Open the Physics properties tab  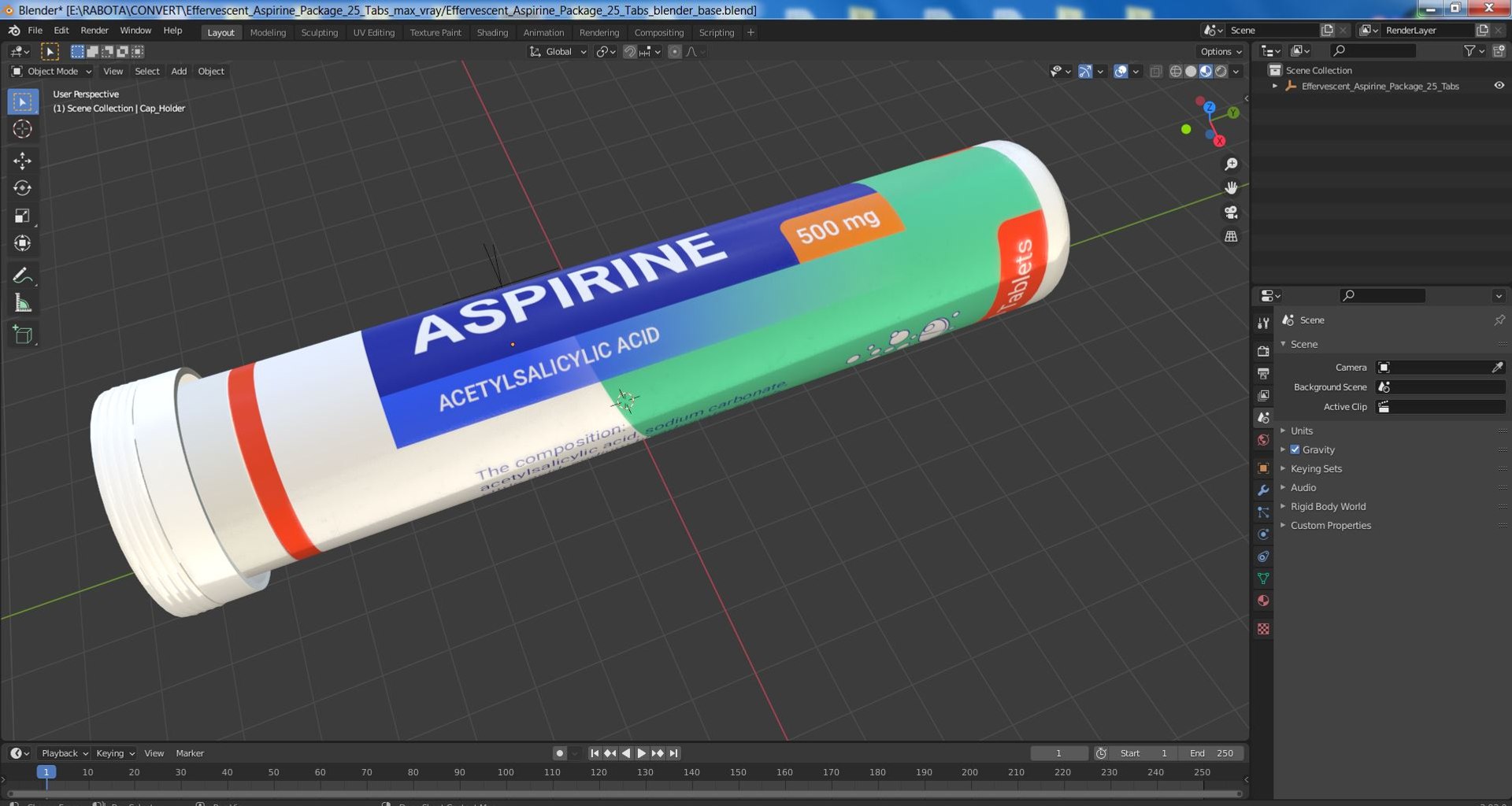pyautogui.click(x=1263, y=534)
